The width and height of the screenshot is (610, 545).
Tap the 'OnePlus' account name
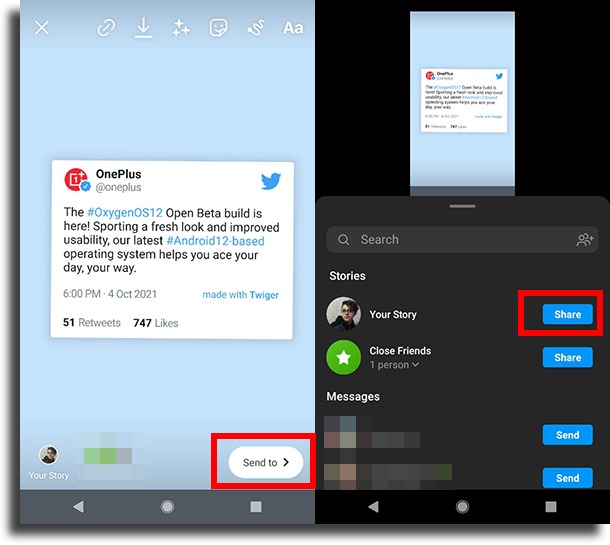click(x=119, y=174)
